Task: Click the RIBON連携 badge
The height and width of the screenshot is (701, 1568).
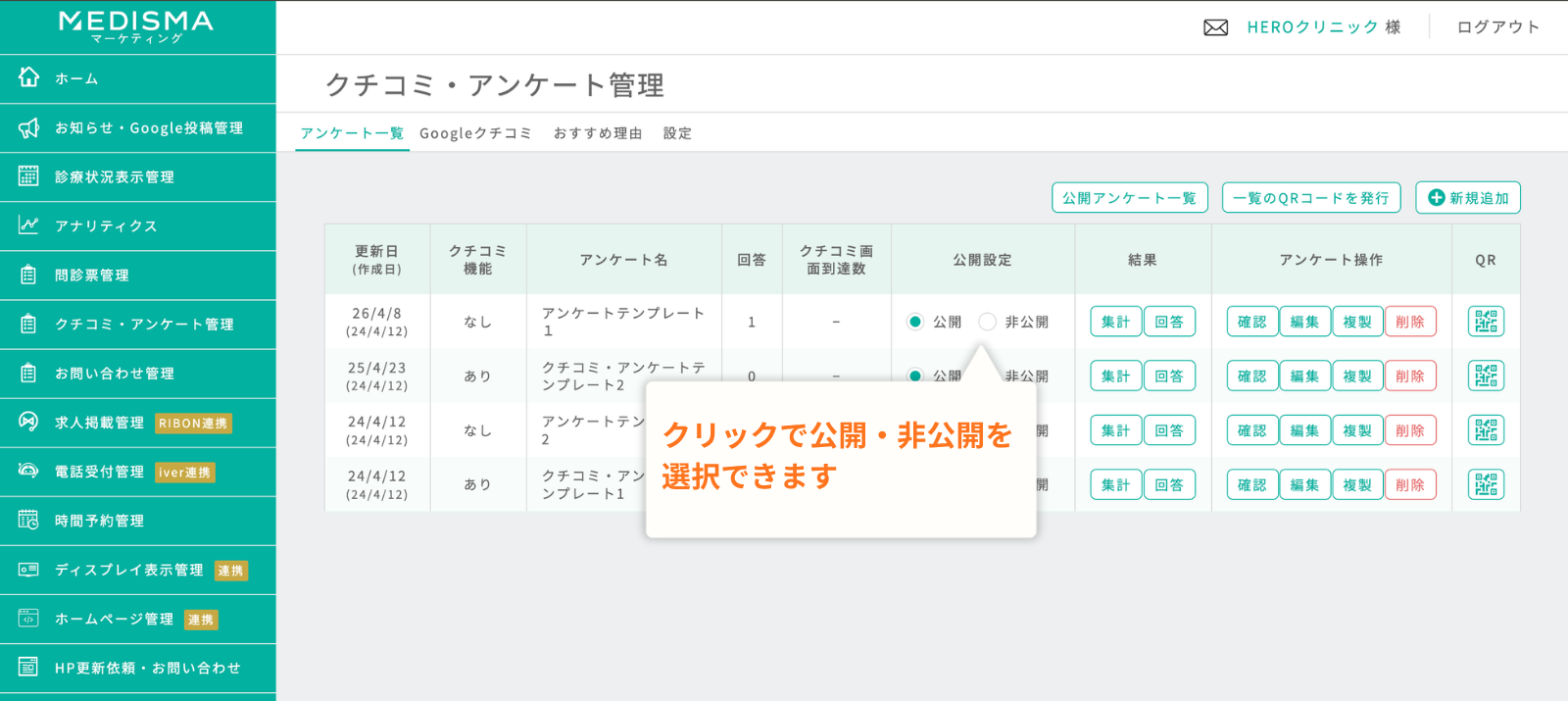Action: point(193,424)
